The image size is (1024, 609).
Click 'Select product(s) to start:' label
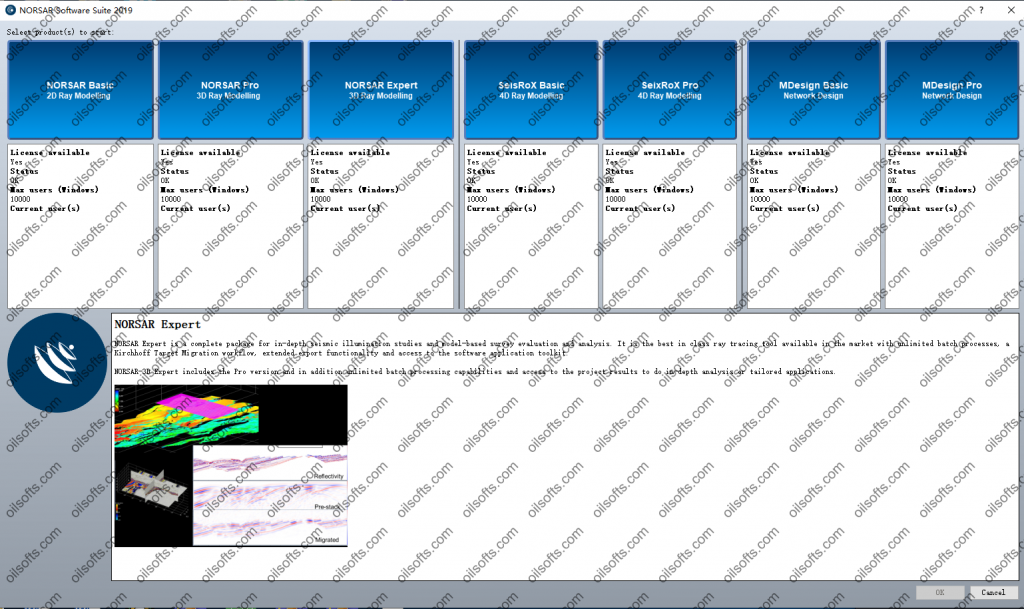(x=60, y=32)
